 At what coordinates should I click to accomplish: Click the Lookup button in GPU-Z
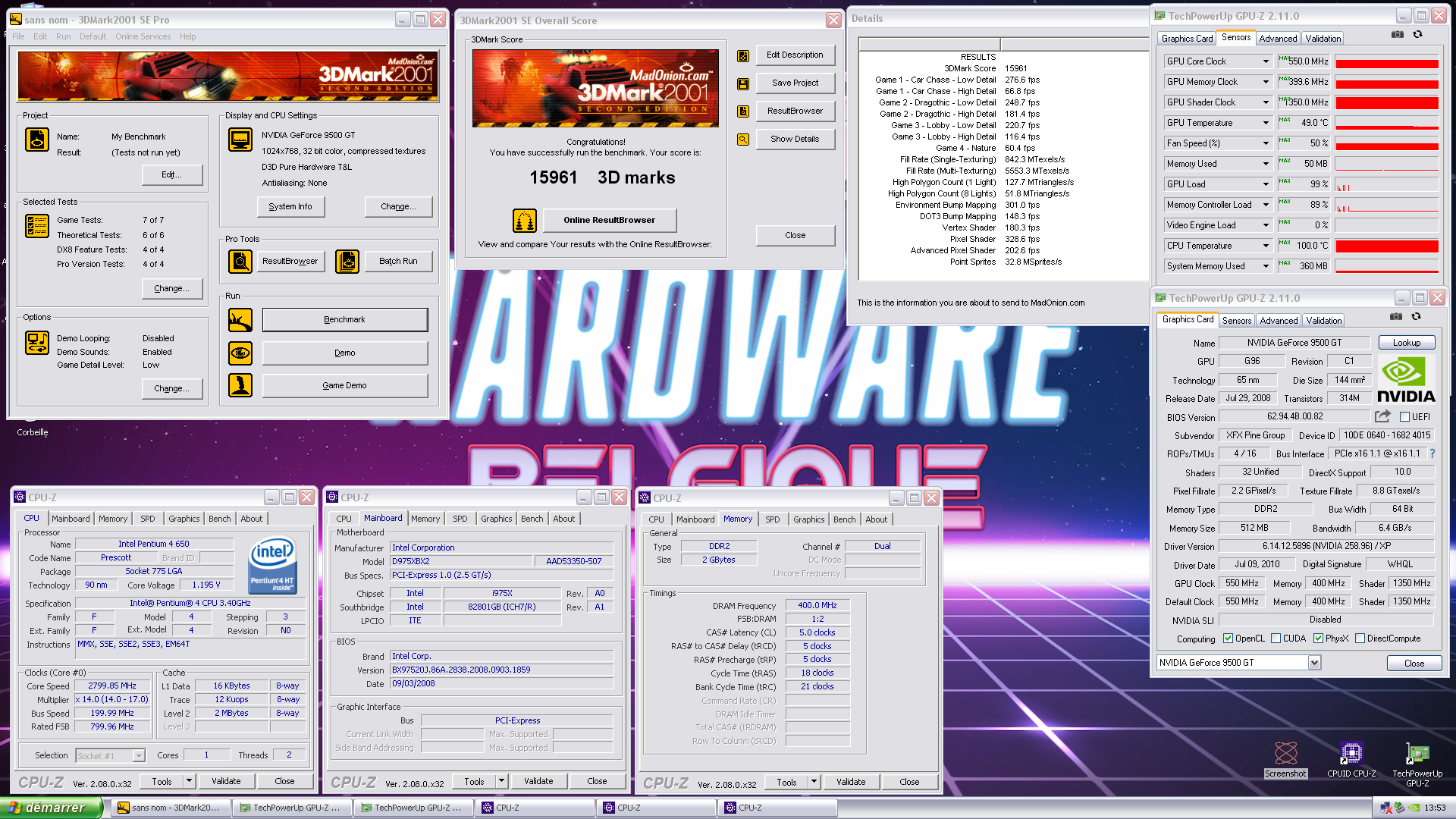tap(1406, 343)
